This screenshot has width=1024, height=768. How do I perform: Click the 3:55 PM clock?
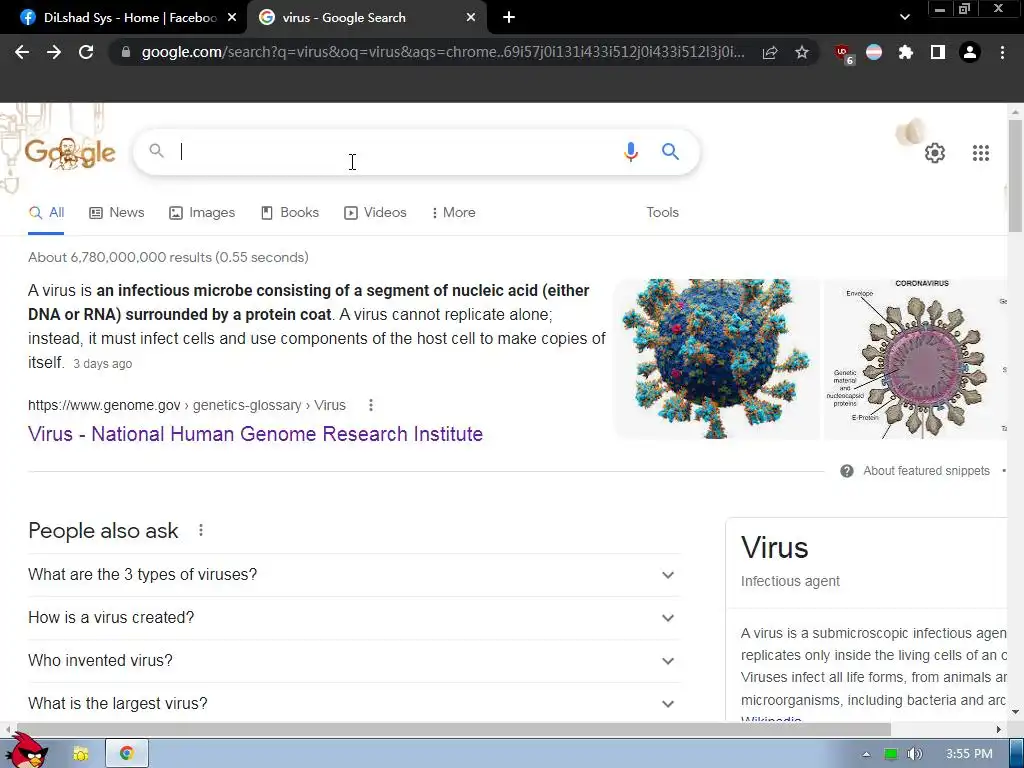(x=969, y=754)
